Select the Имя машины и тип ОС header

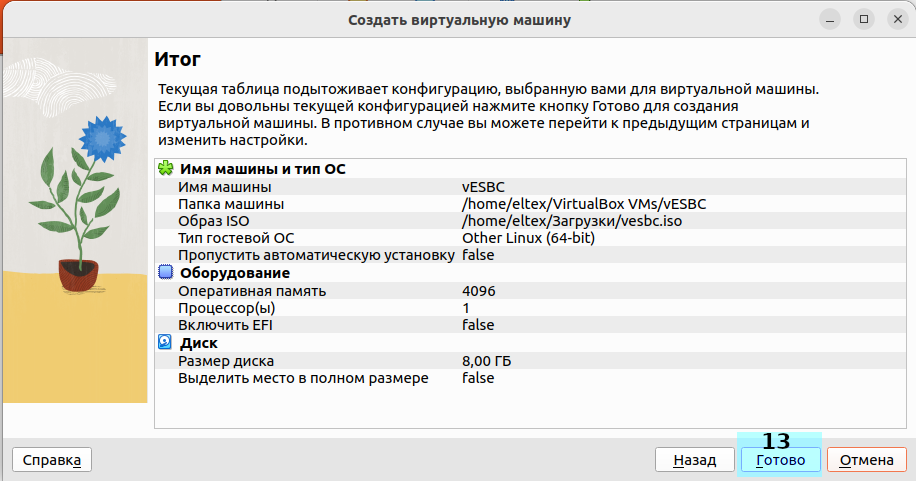tap(262, 169)
